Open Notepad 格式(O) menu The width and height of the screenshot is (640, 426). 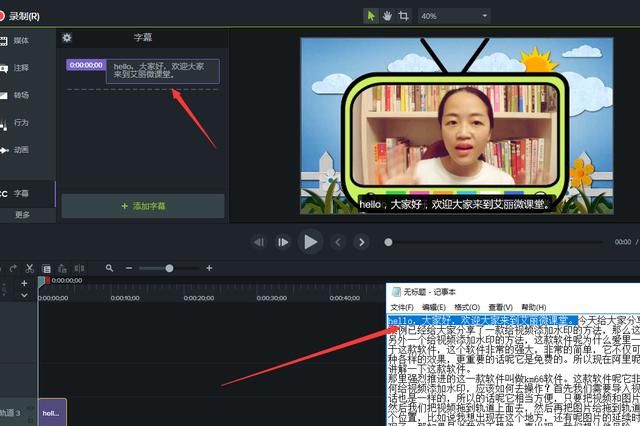(467, 307)
